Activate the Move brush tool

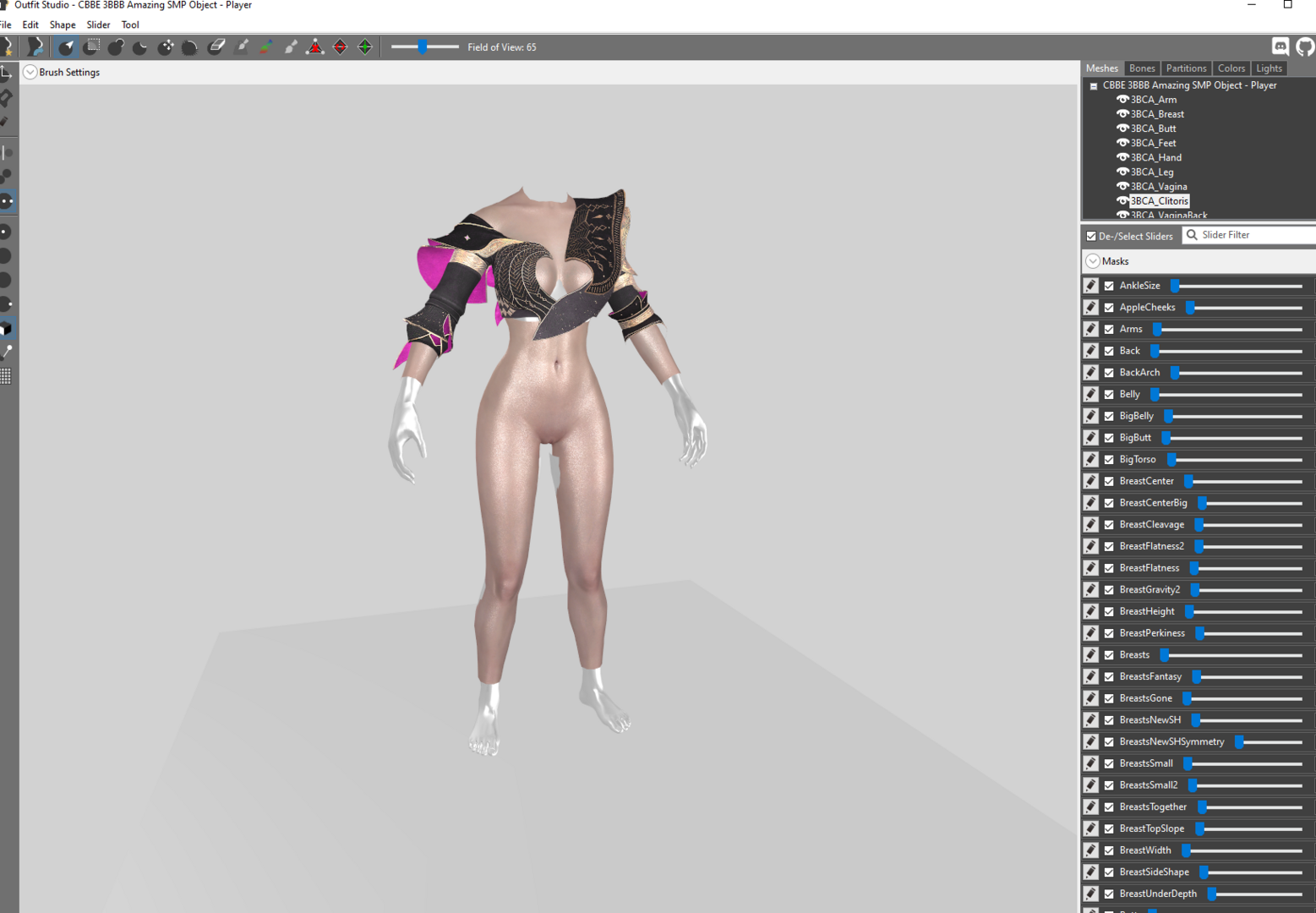[x=166, y=47]
